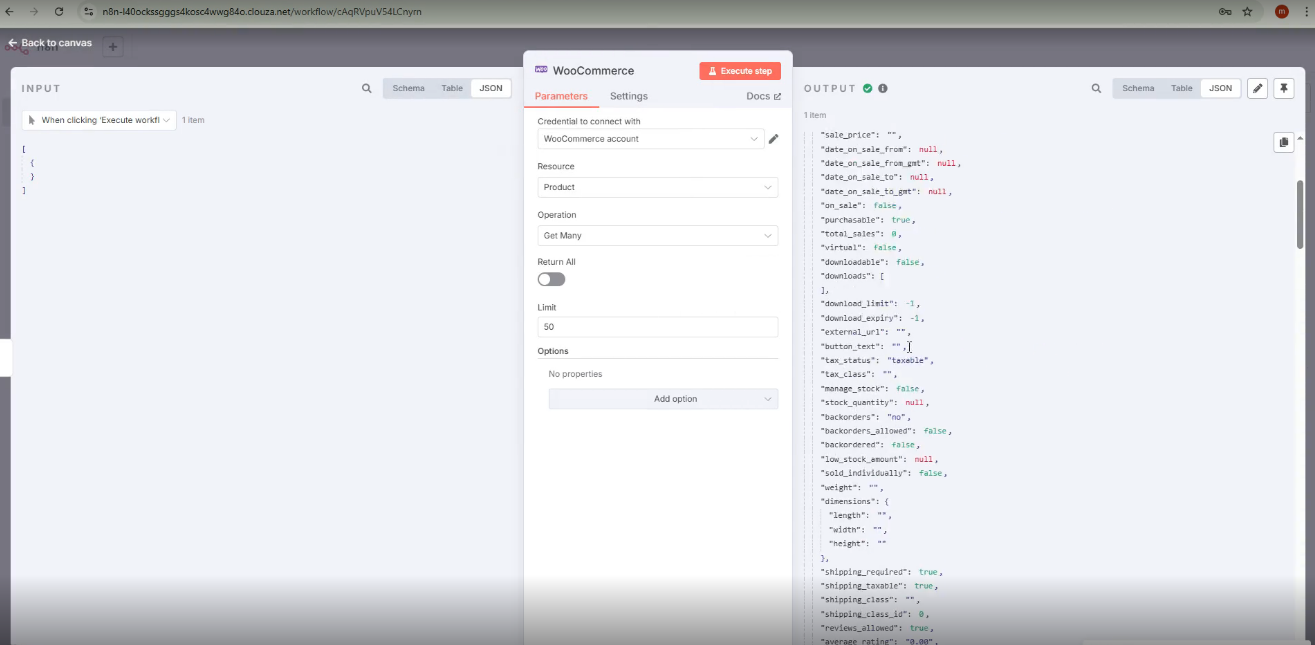Click into the Limit input field
This screenshot has width=1315, height=645.
coord(657,327)
